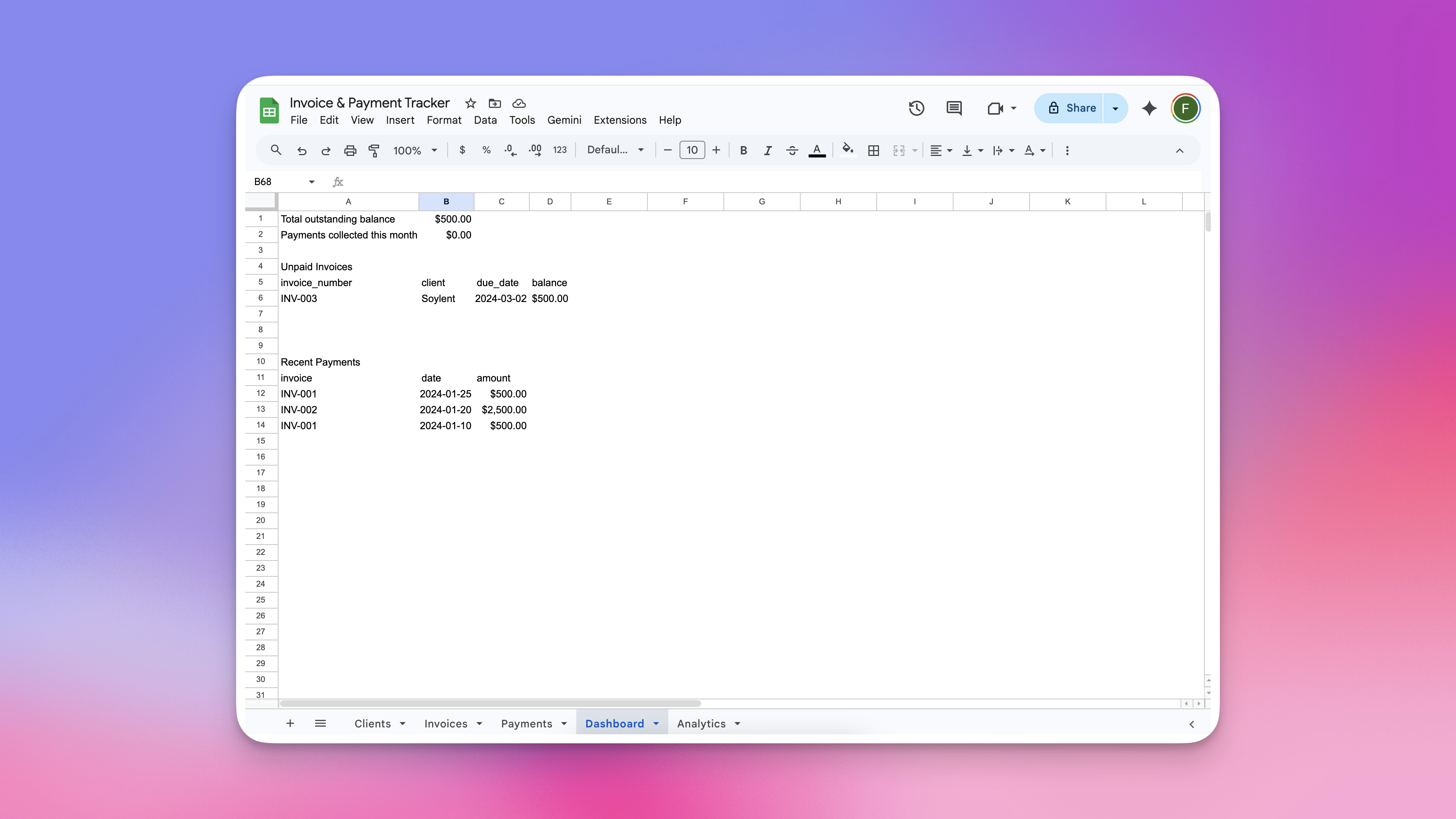Open the text color picker

pyautogui.click(x=817, y=150)
